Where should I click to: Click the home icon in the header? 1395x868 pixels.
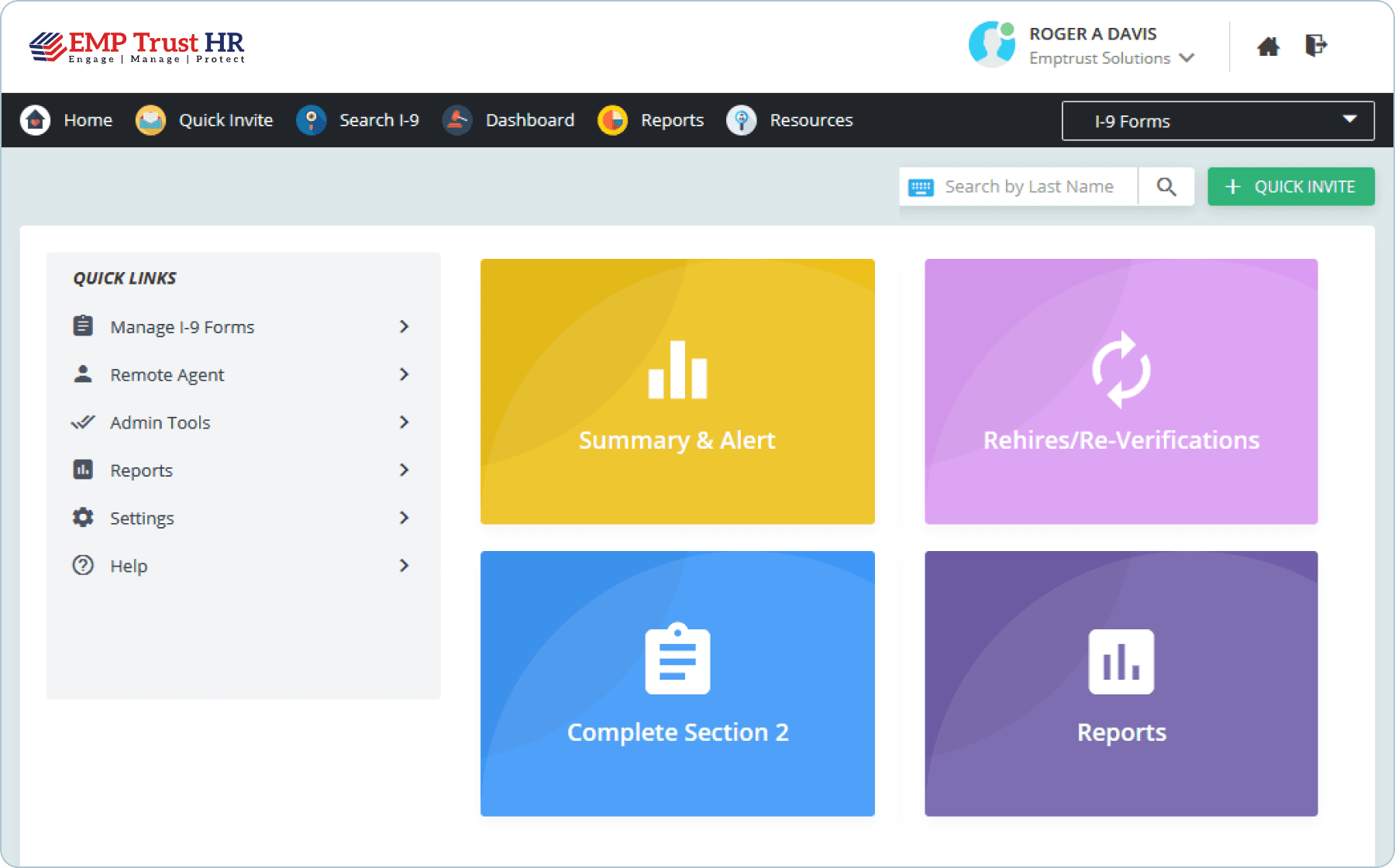tap(1268, 46)
